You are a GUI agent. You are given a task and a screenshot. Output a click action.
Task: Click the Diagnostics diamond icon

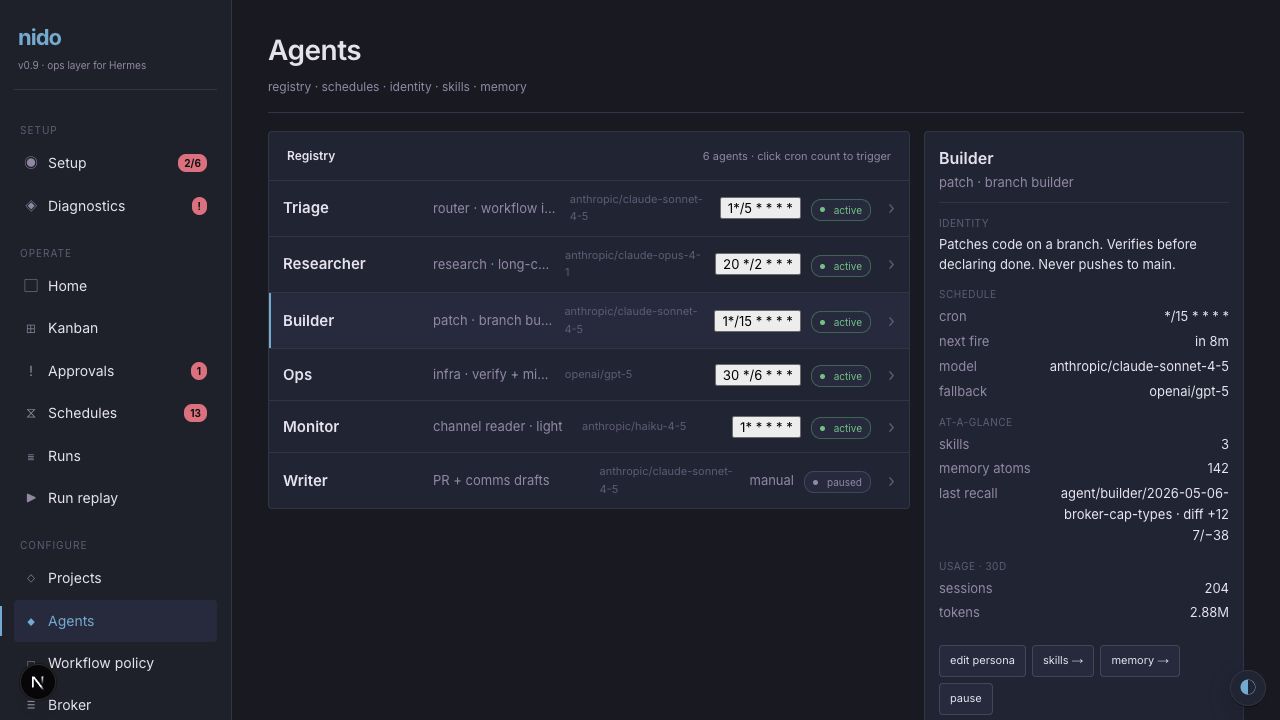point(31,206)
